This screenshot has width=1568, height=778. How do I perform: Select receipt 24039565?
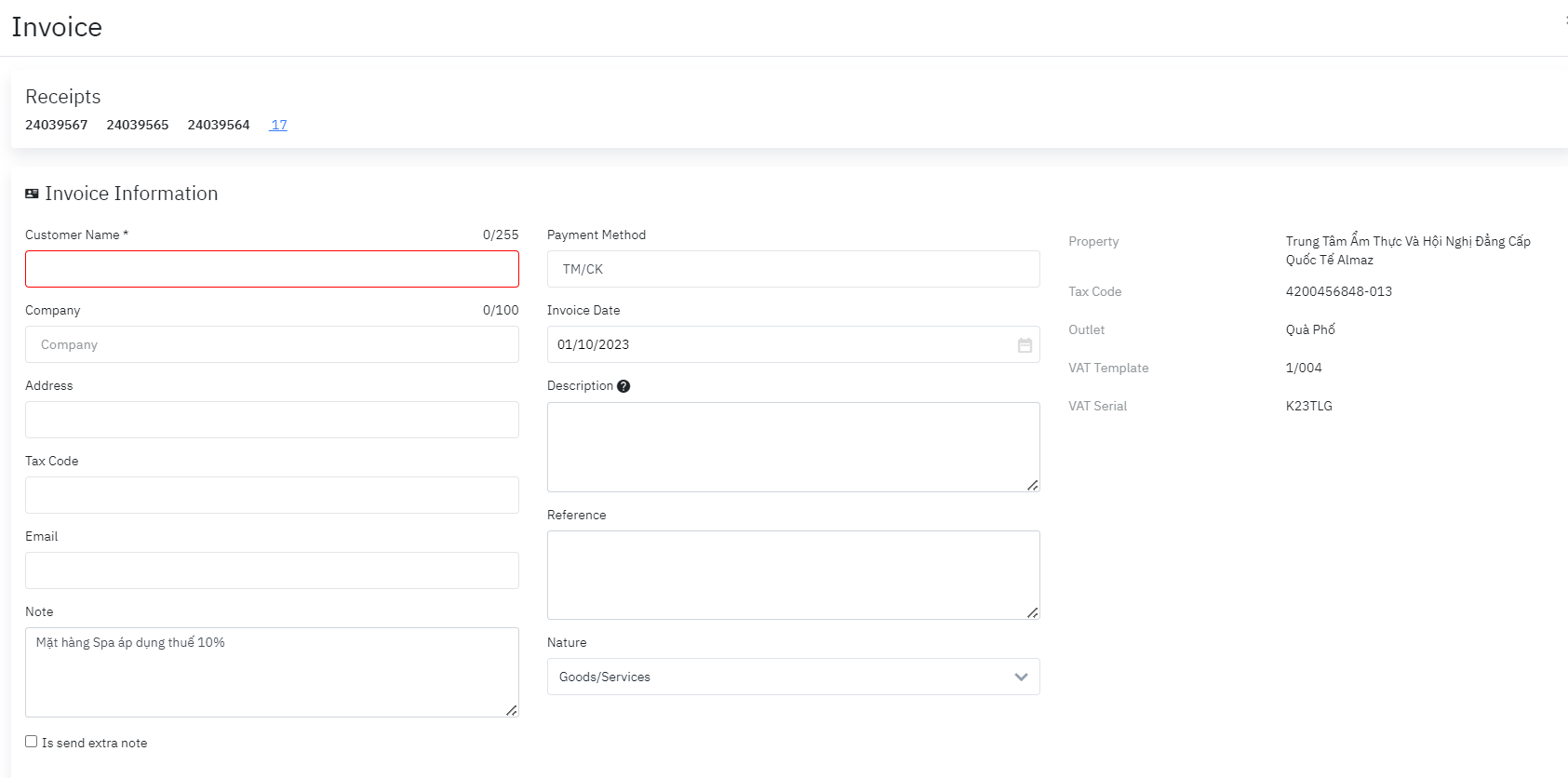coord(138,125)
